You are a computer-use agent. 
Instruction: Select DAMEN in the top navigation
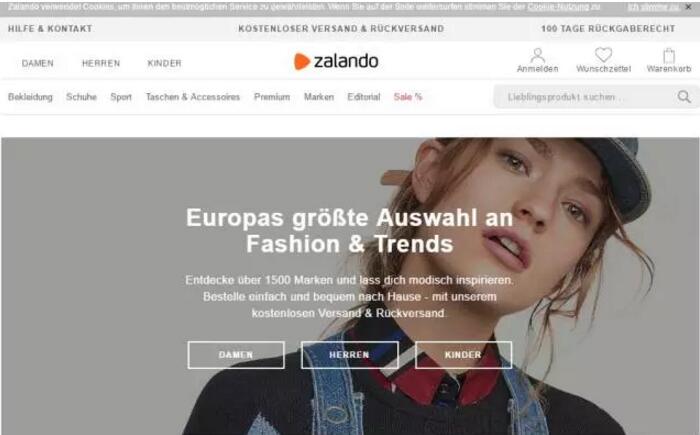point(38,63)
